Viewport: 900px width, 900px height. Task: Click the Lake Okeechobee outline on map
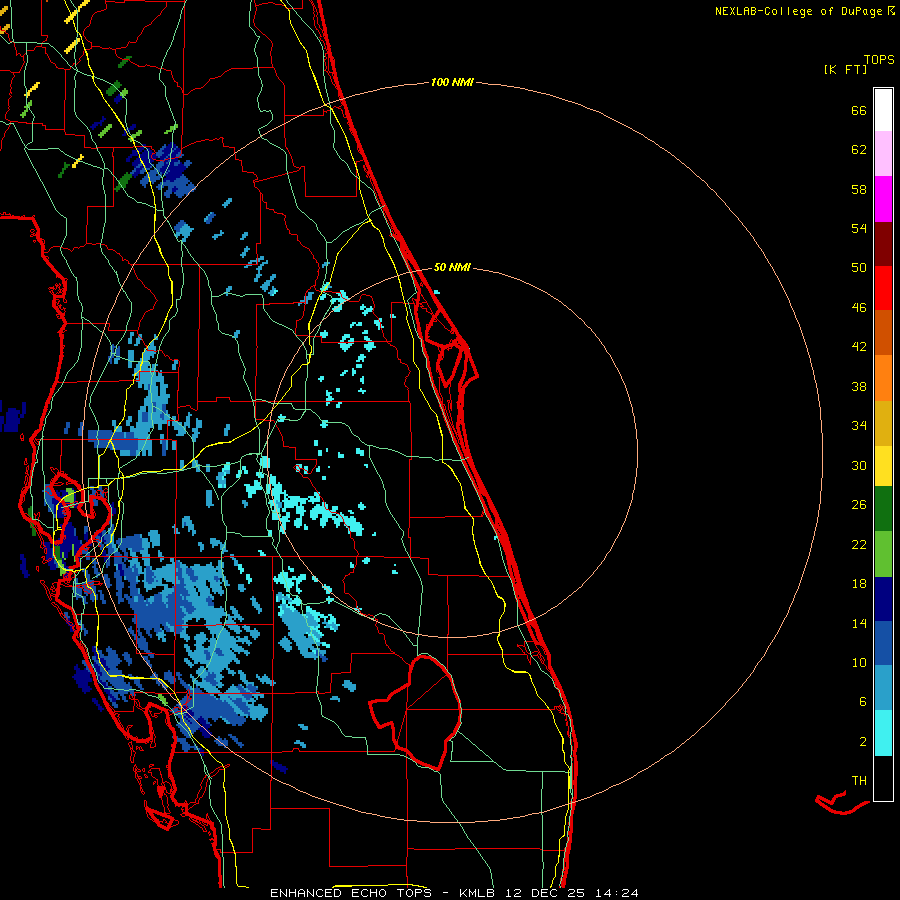(x=416, y=712)
